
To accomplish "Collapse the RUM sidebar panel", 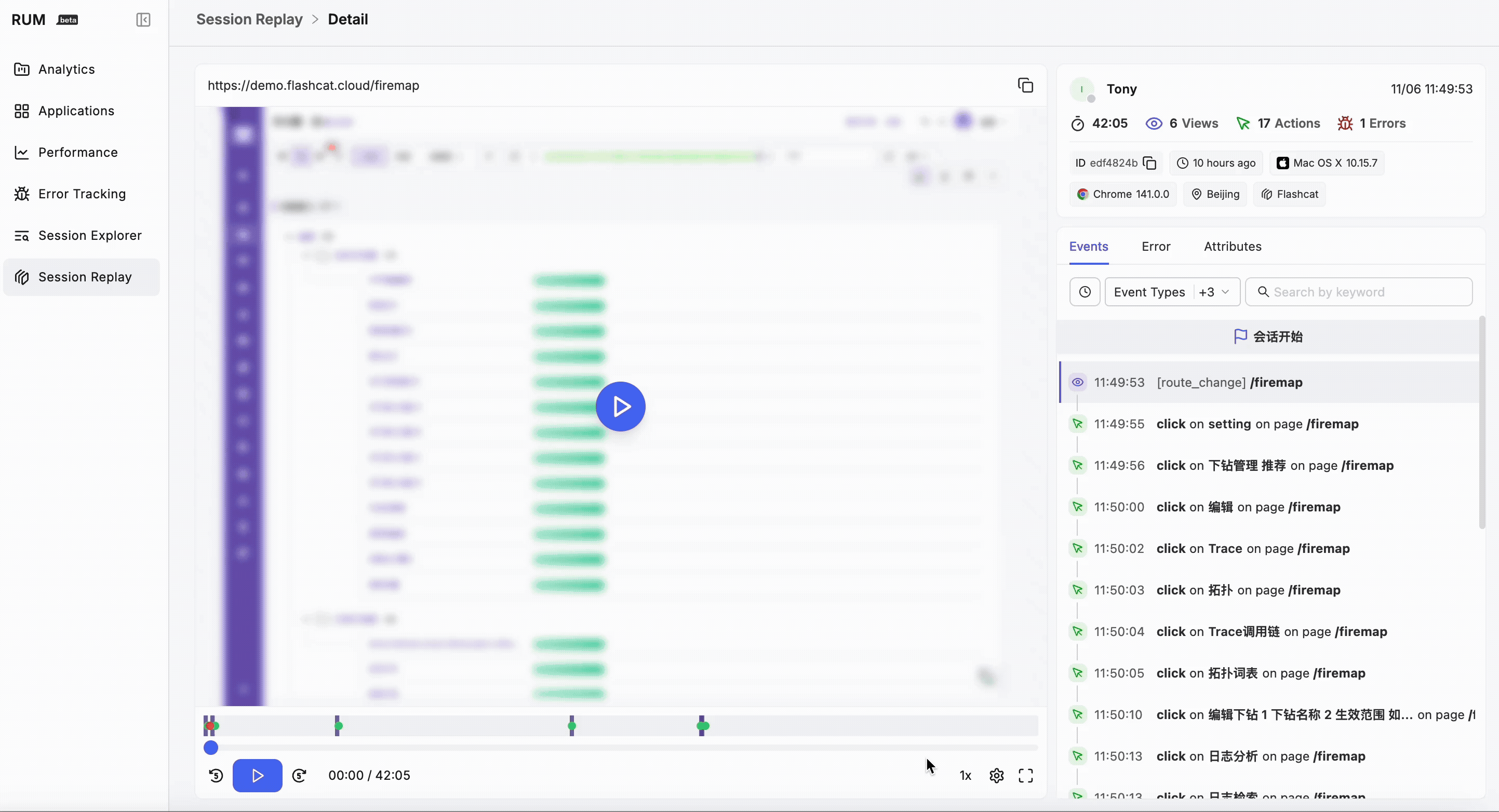I will (143, 20).
